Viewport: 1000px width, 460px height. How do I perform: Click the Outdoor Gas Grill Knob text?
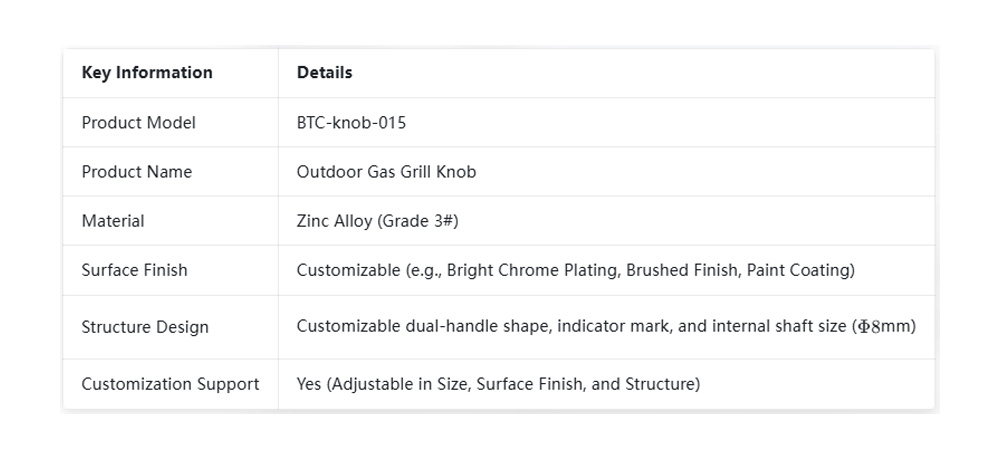point(386,172)
